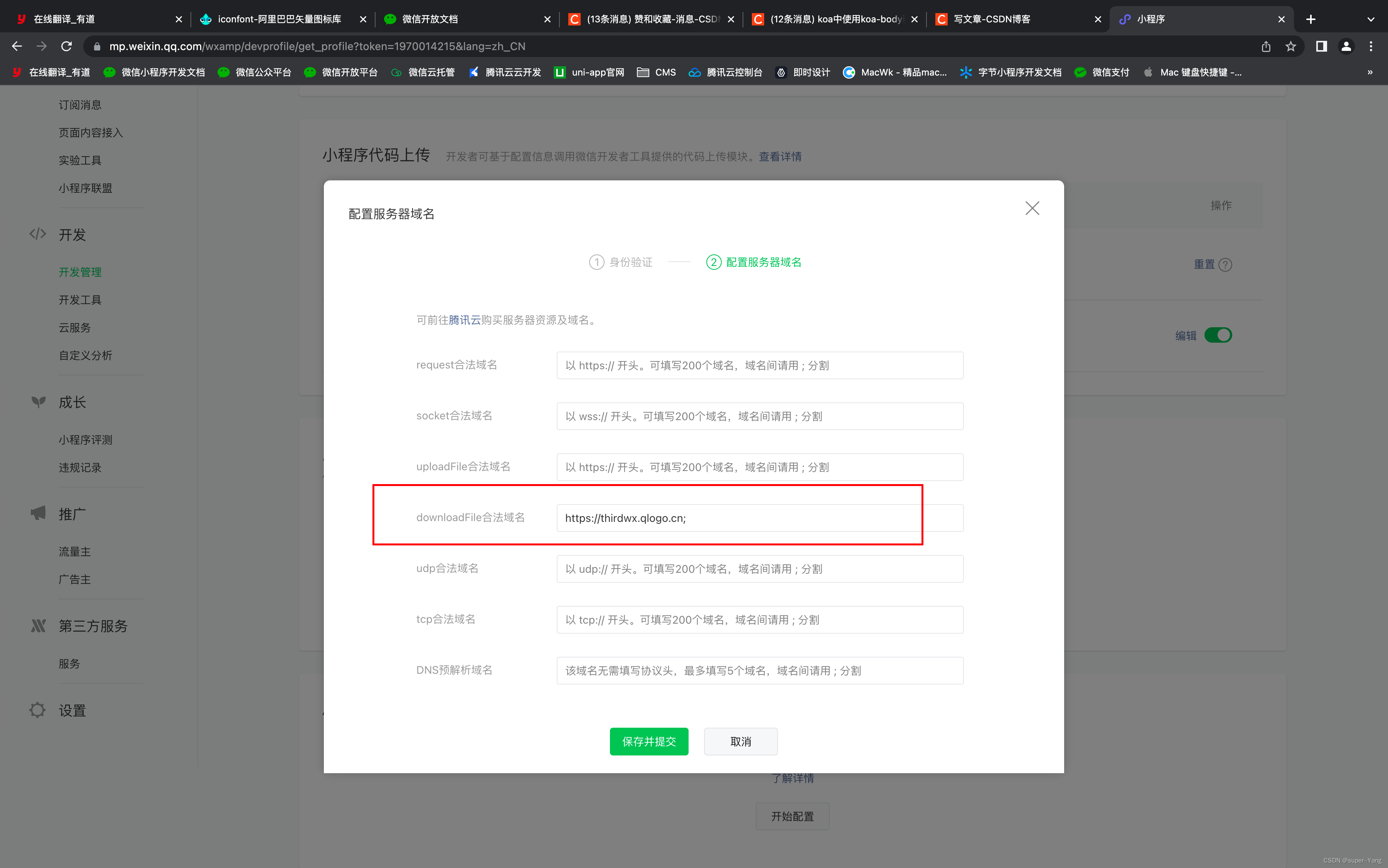Click the downloadFile合法域名 field with thirdwx.qlogo.cn
Screen dimensions: 1388x868
(760, 518)
